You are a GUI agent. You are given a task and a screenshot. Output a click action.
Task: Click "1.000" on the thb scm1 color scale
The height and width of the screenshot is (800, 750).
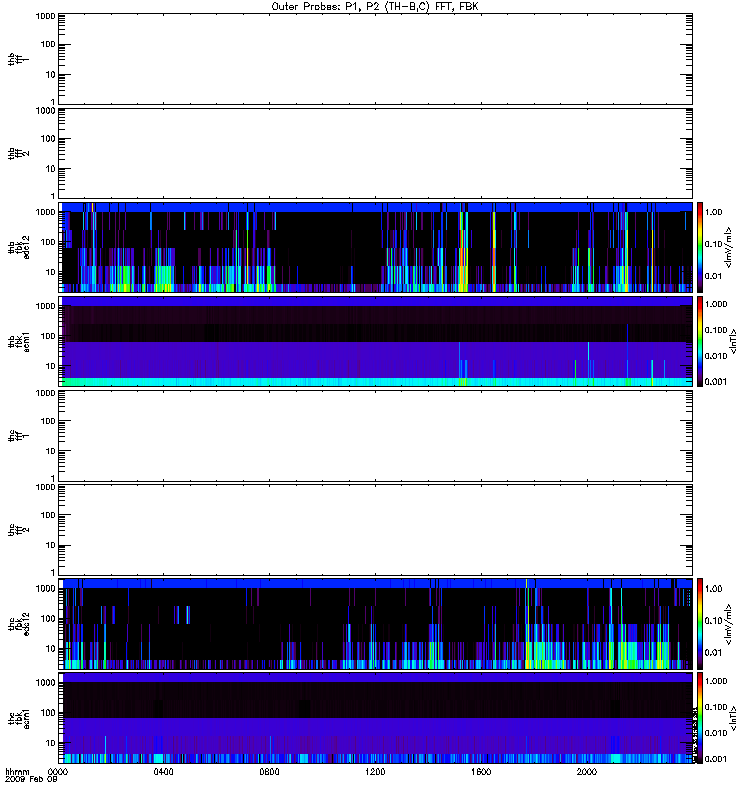[716, 304]
